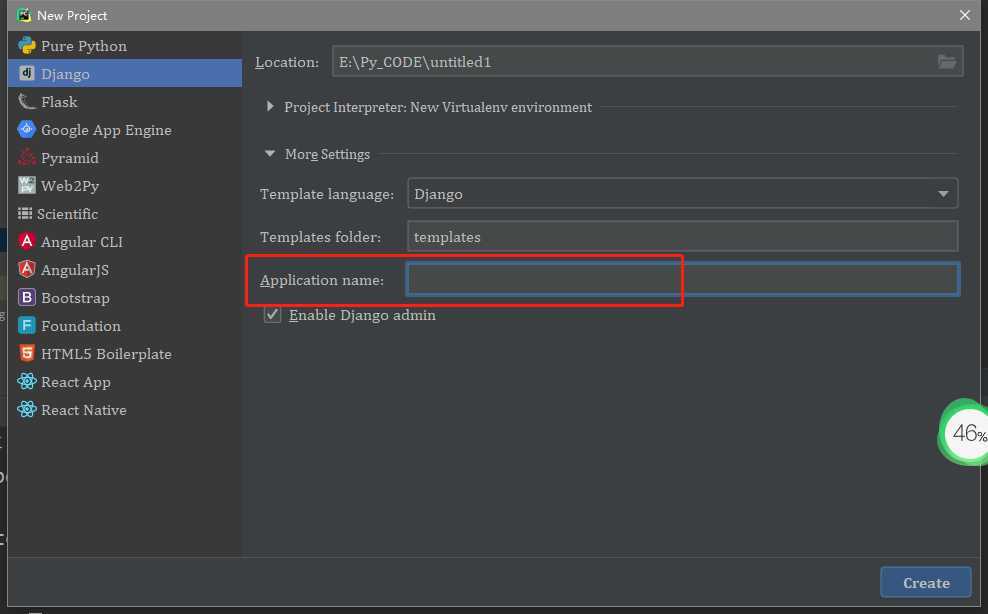The image size is (988, 614).
Task: Click the HTML5 Boilerplate icon
Action: point(26,353)
